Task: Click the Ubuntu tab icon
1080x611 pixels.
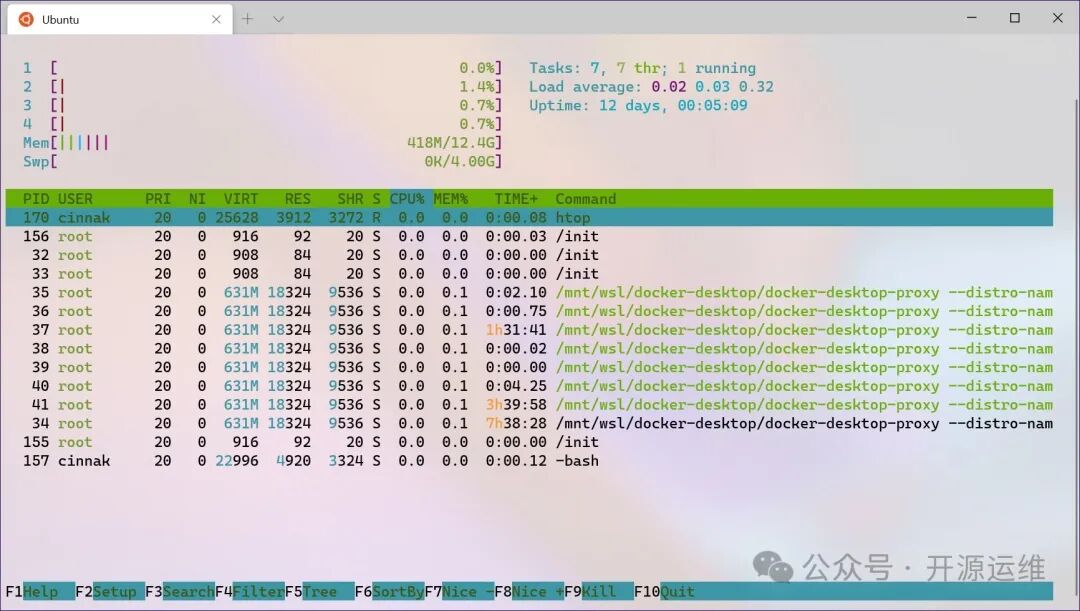Action: tap(26, 19)
